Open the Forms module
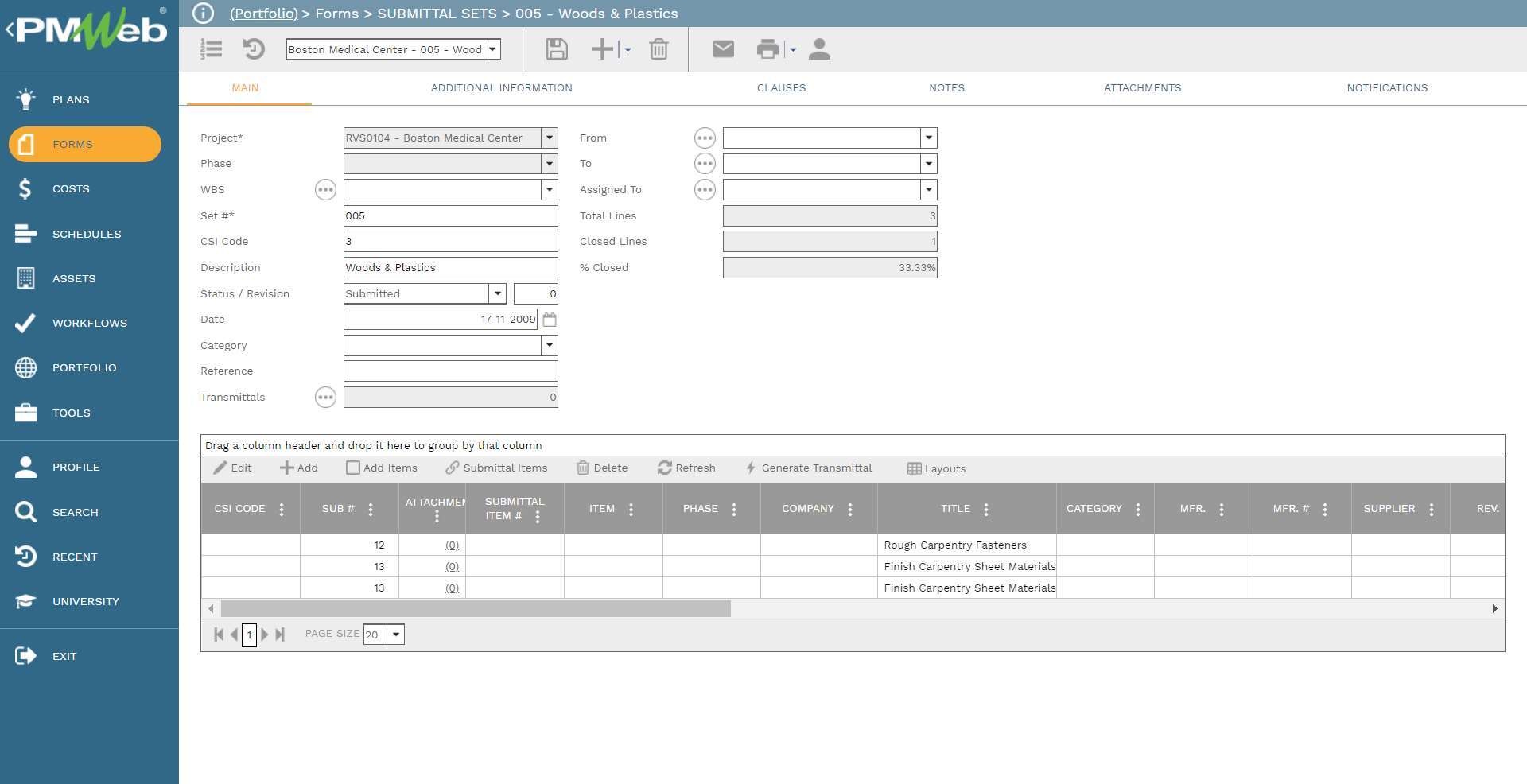1527x784 pixels. (85, 144)
